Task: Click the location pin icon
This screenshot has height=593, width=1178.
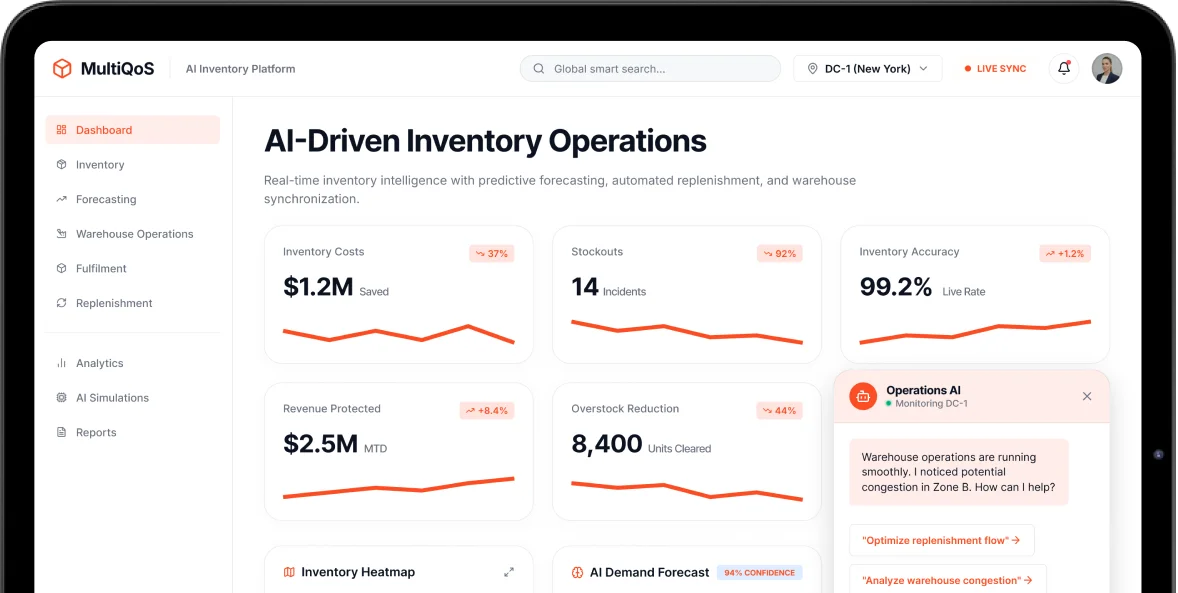Action: tap(812, 68)
